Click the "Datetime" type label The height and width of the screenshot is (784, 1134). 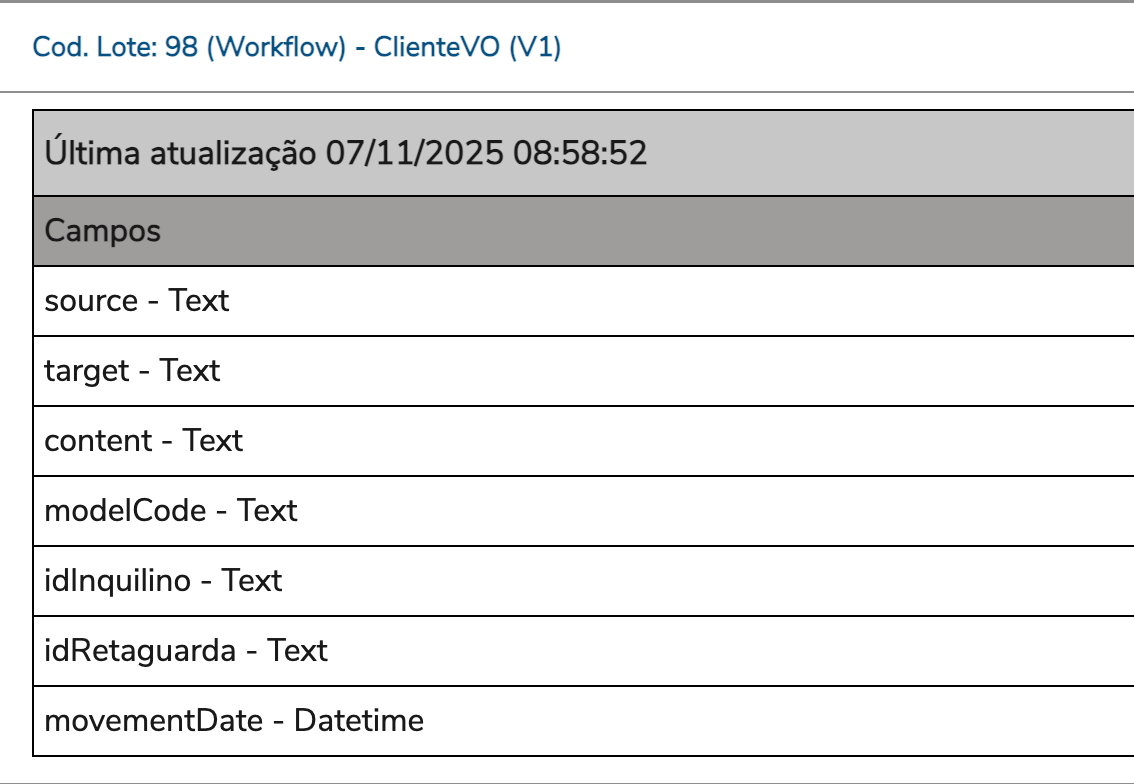(x=358, y=721)
